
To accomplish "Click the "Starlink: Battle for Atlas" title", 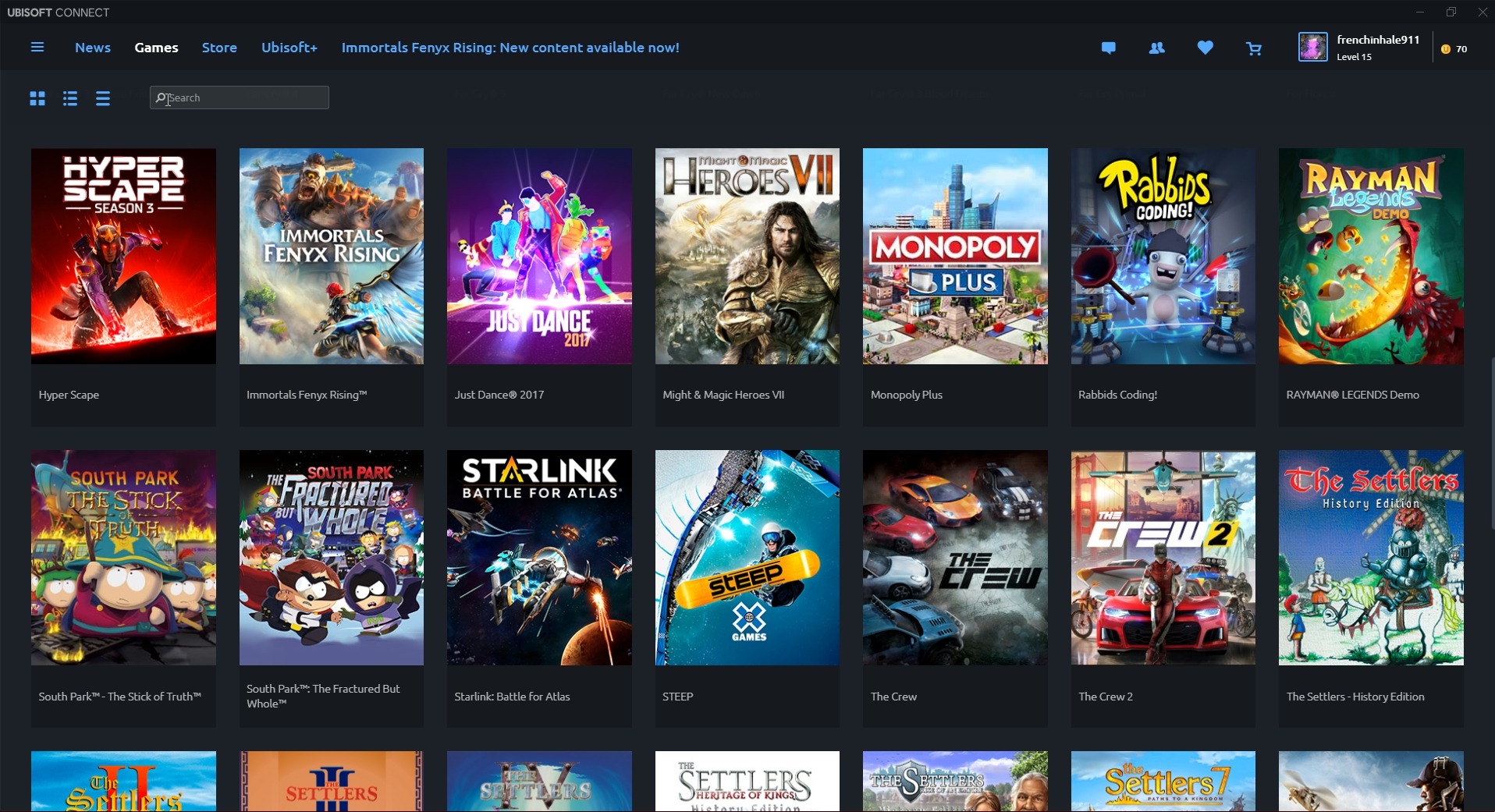I will [x=512, y=697].
